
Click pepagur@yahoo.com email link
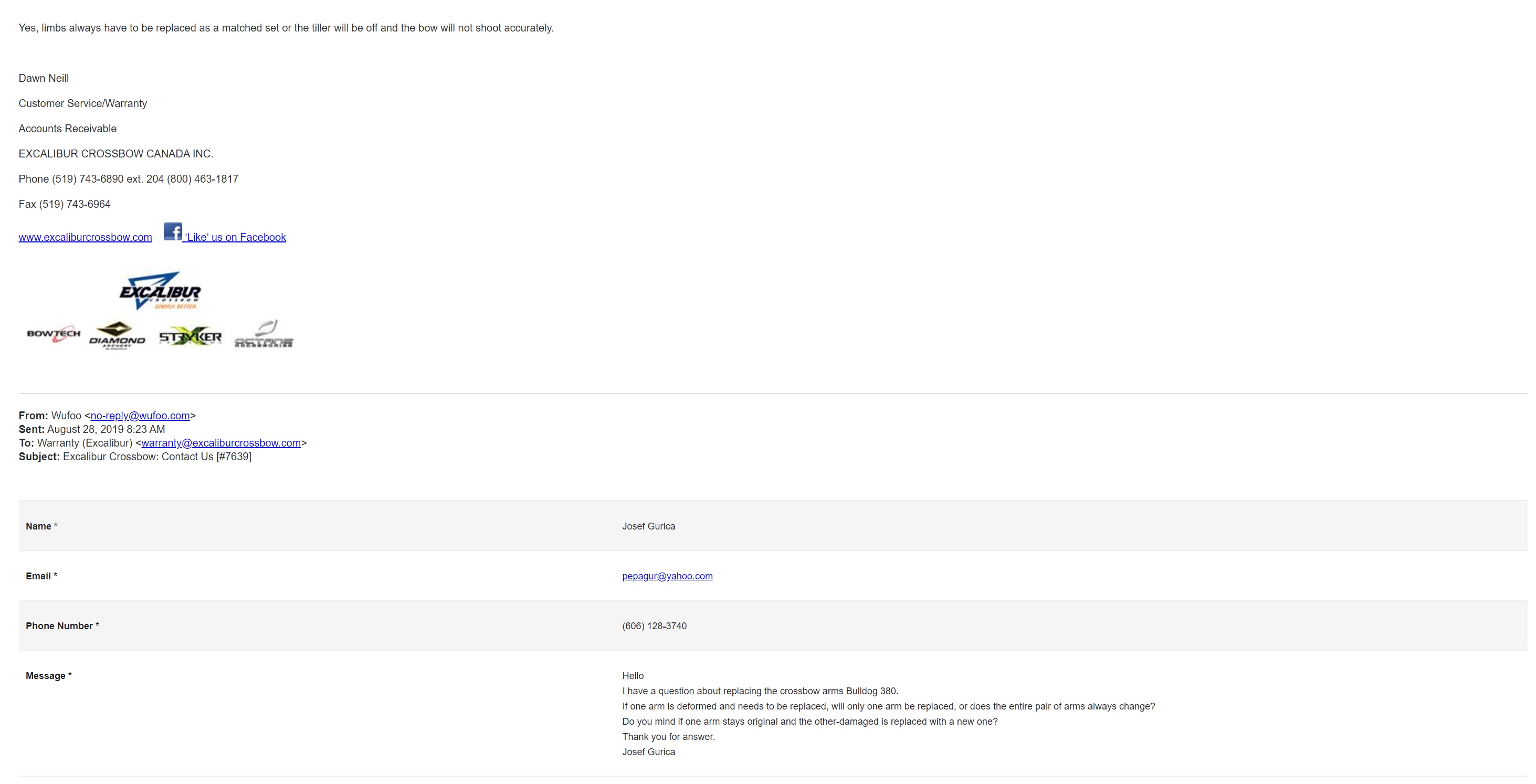[667, 576]
